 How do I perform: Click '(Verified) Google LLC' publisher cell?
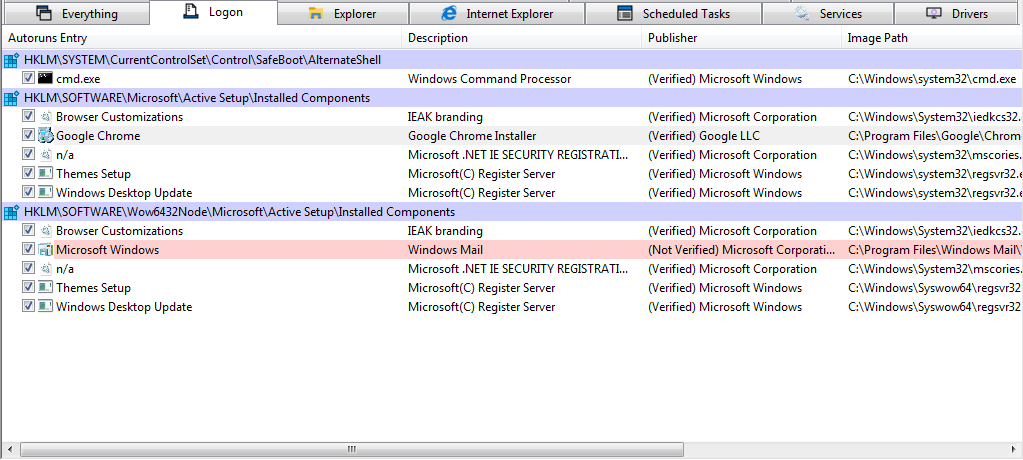[703, 136]
